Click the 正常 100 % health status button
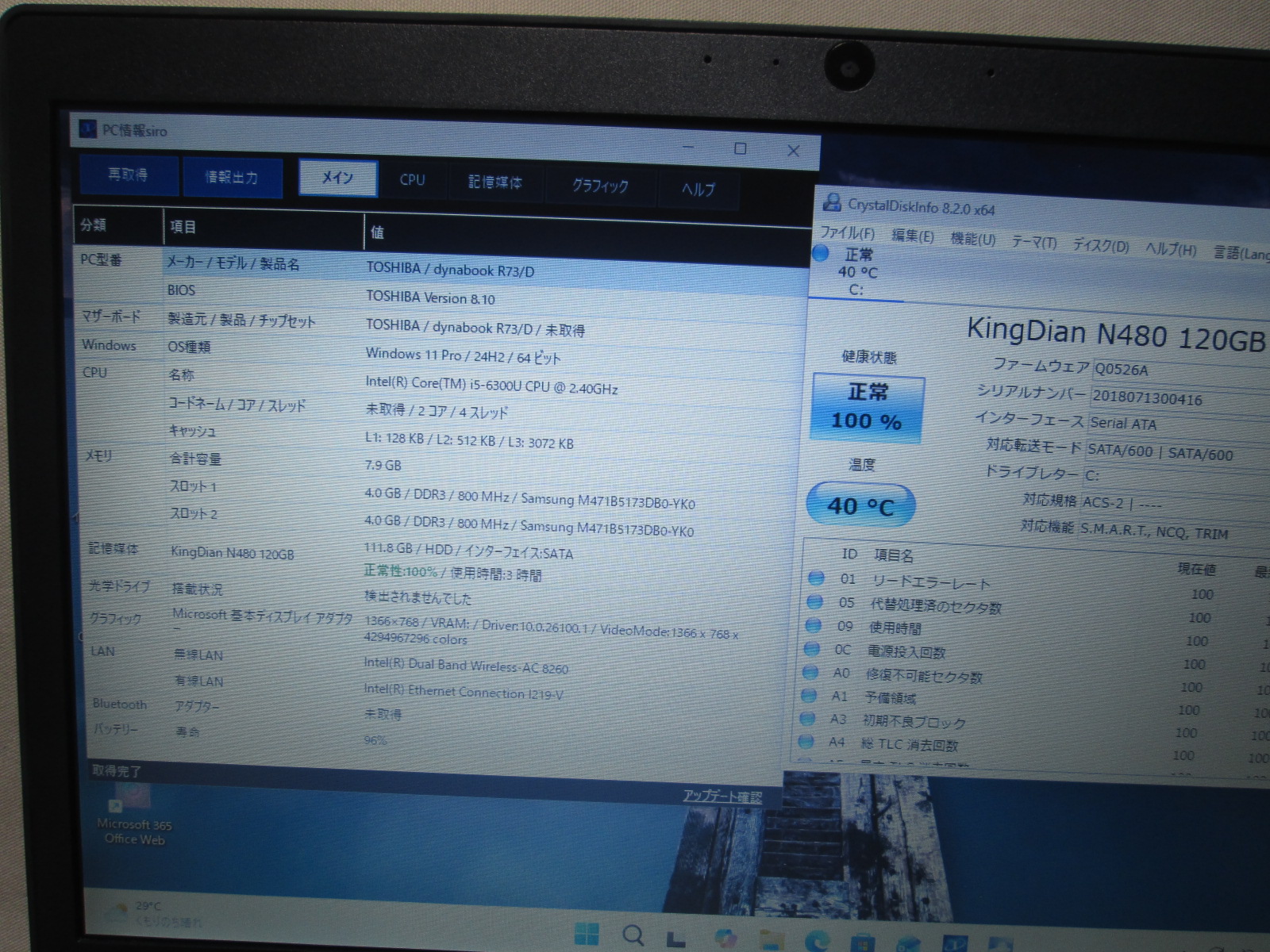 pos(868,407)
